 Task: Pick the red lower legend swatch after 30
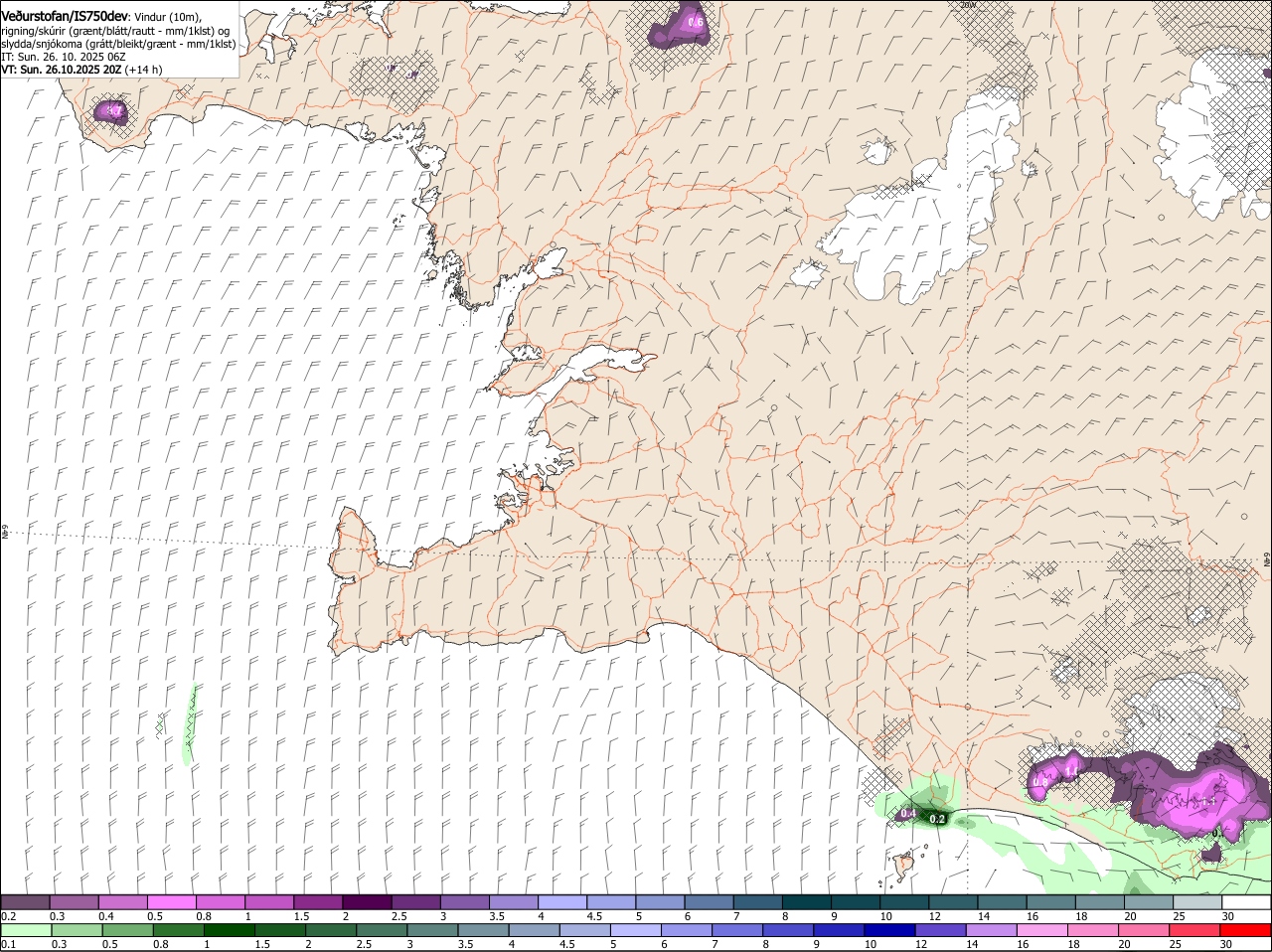point(1245,930)
